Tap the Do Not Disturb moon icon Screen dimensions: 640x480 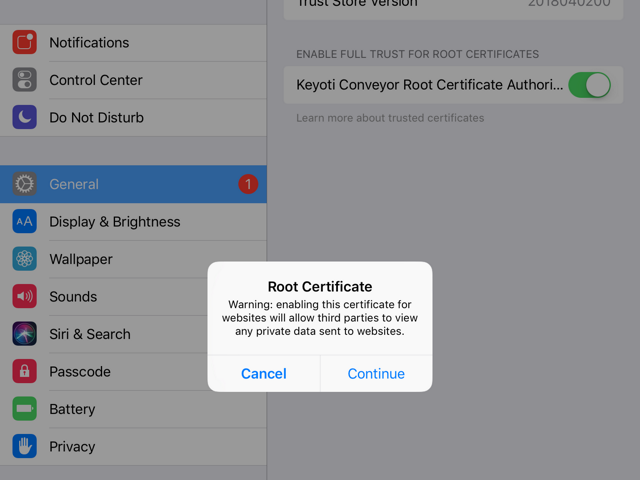(24, 118)
